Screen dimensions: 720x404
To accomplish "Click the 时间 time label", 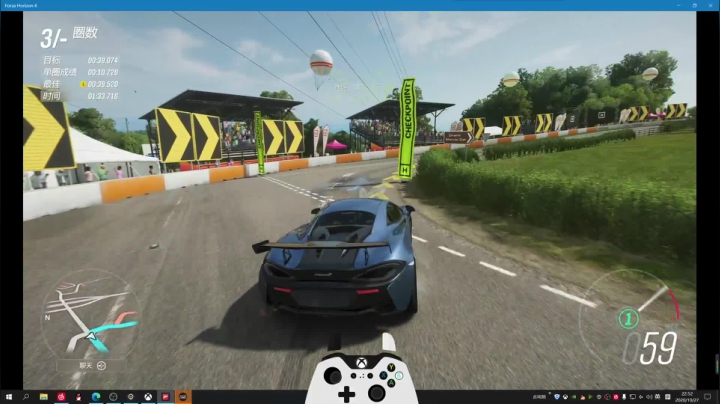I will (51, 96).
